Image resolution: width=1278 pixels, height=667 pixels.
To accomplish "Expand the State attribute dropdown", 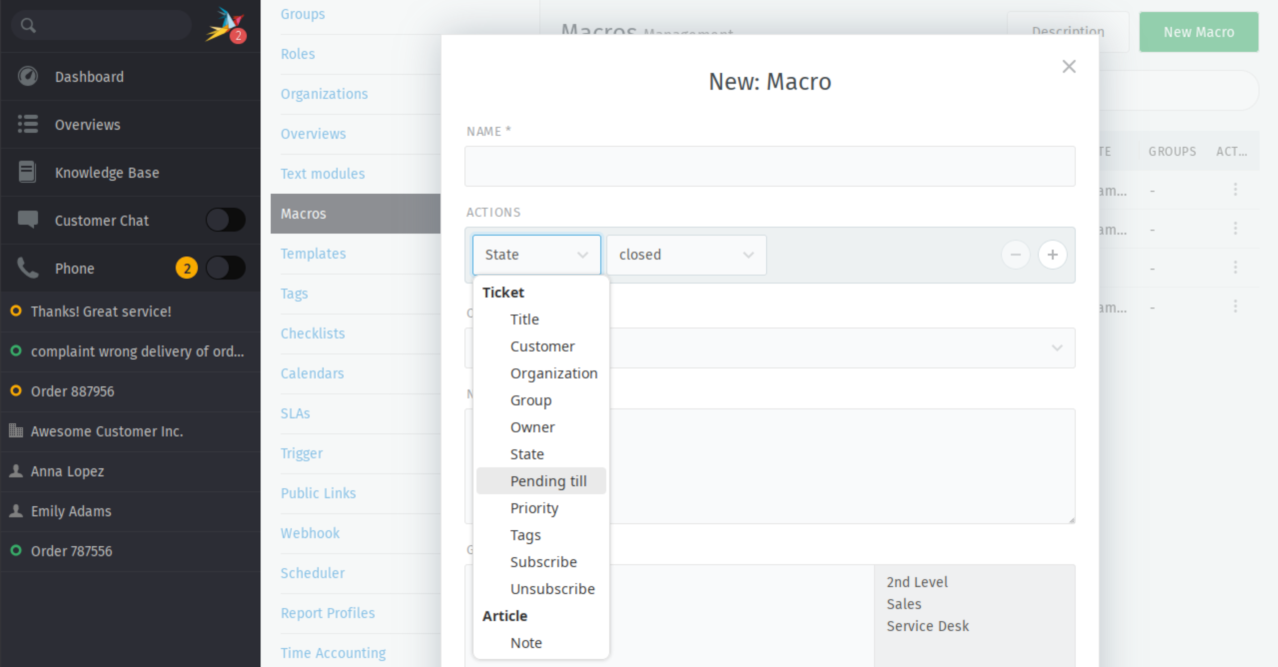I will (x=537, y=255).
